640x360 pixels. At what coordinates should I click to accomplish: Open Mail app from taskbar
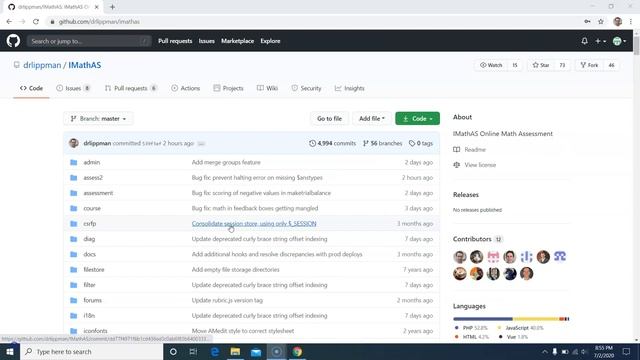pyautogui.click(x=256, y=351)
